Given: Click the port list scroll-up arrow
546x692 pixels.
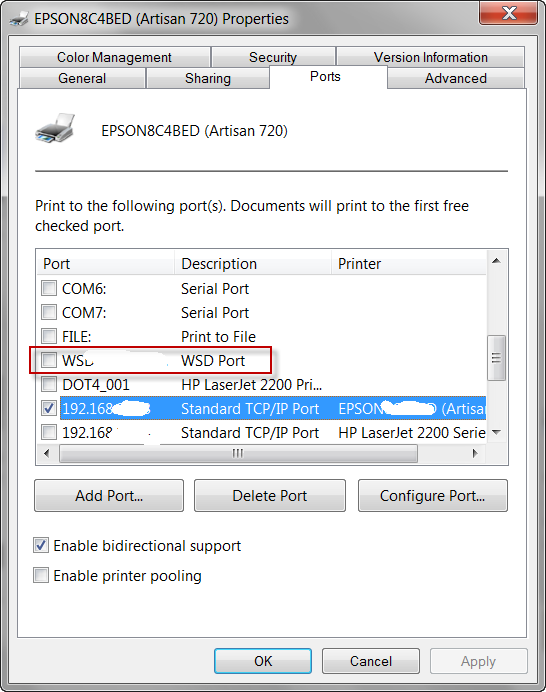Looking at the screenshot, I should click(x=497, y=261).
